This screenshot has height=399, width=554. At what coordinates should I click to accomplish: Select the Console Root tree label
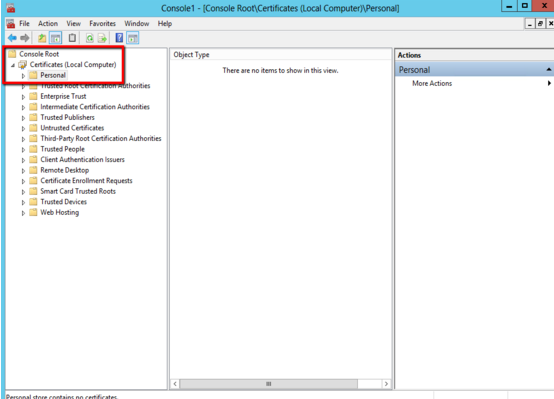tap(39, 54)
